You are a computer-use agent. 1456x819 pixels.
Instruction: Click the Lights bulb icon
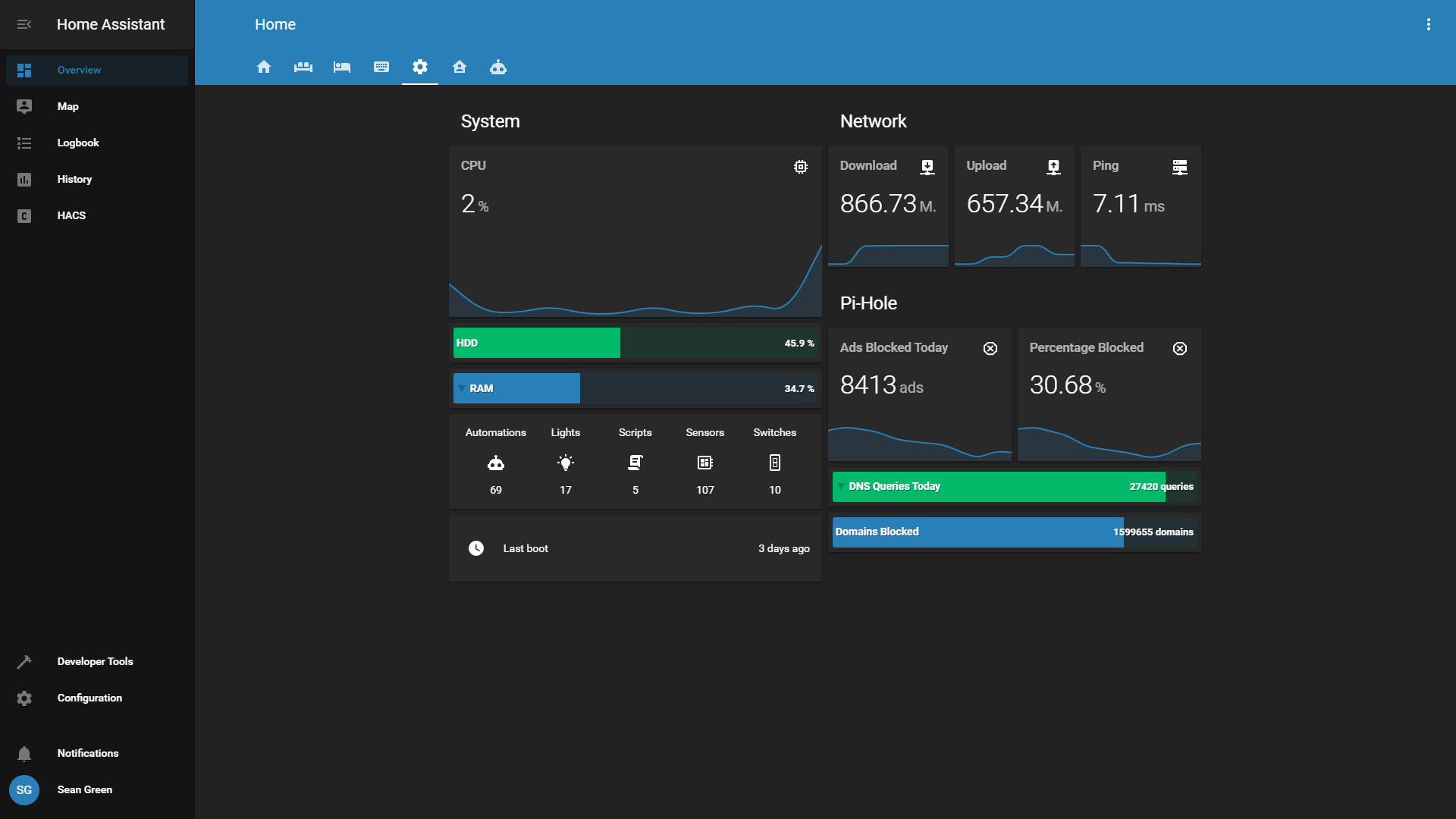coord(566,463)
